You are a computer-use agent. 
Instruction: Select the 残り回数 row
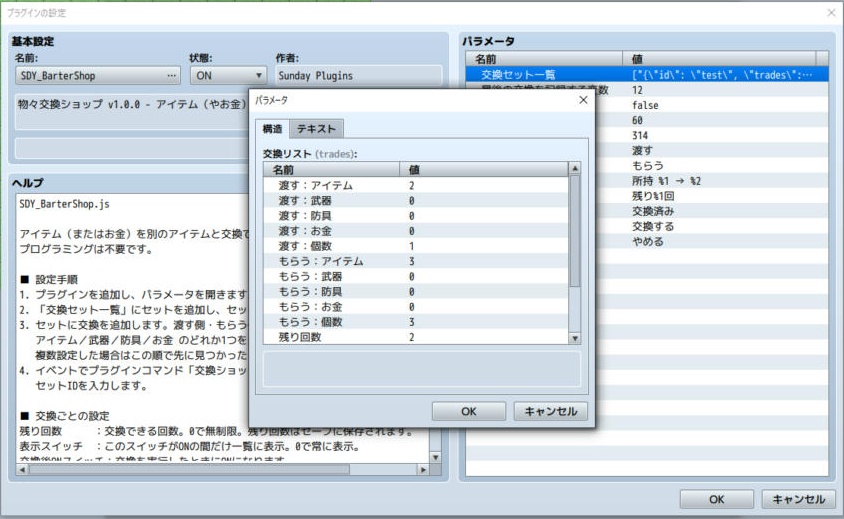(x=415, y=336)
